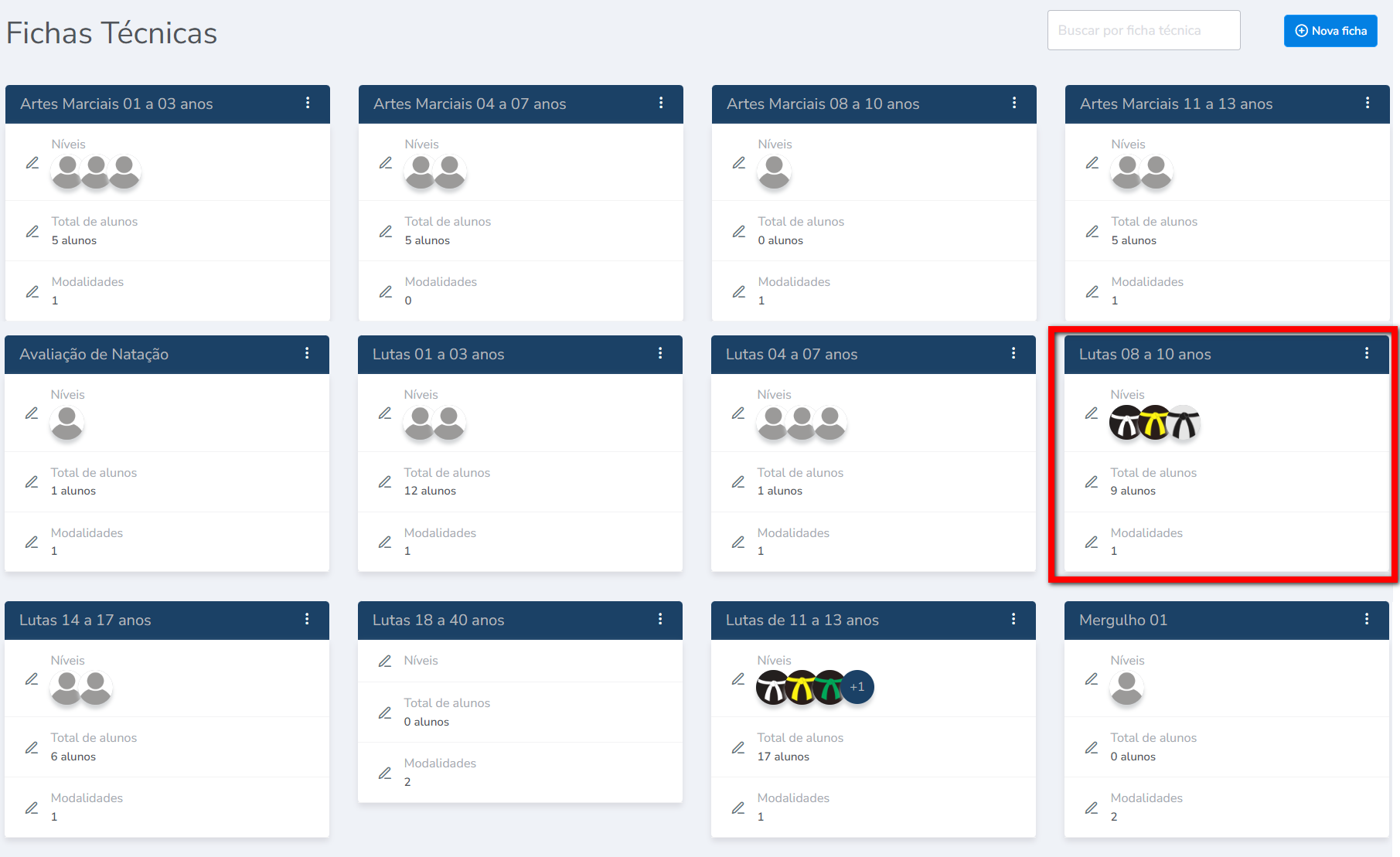Image resolution: width=1400 pixels, height=857 pixels.
Task: Click the green belt level in Lutas de 11 a 13 anos
Action: tap(830, 687)
